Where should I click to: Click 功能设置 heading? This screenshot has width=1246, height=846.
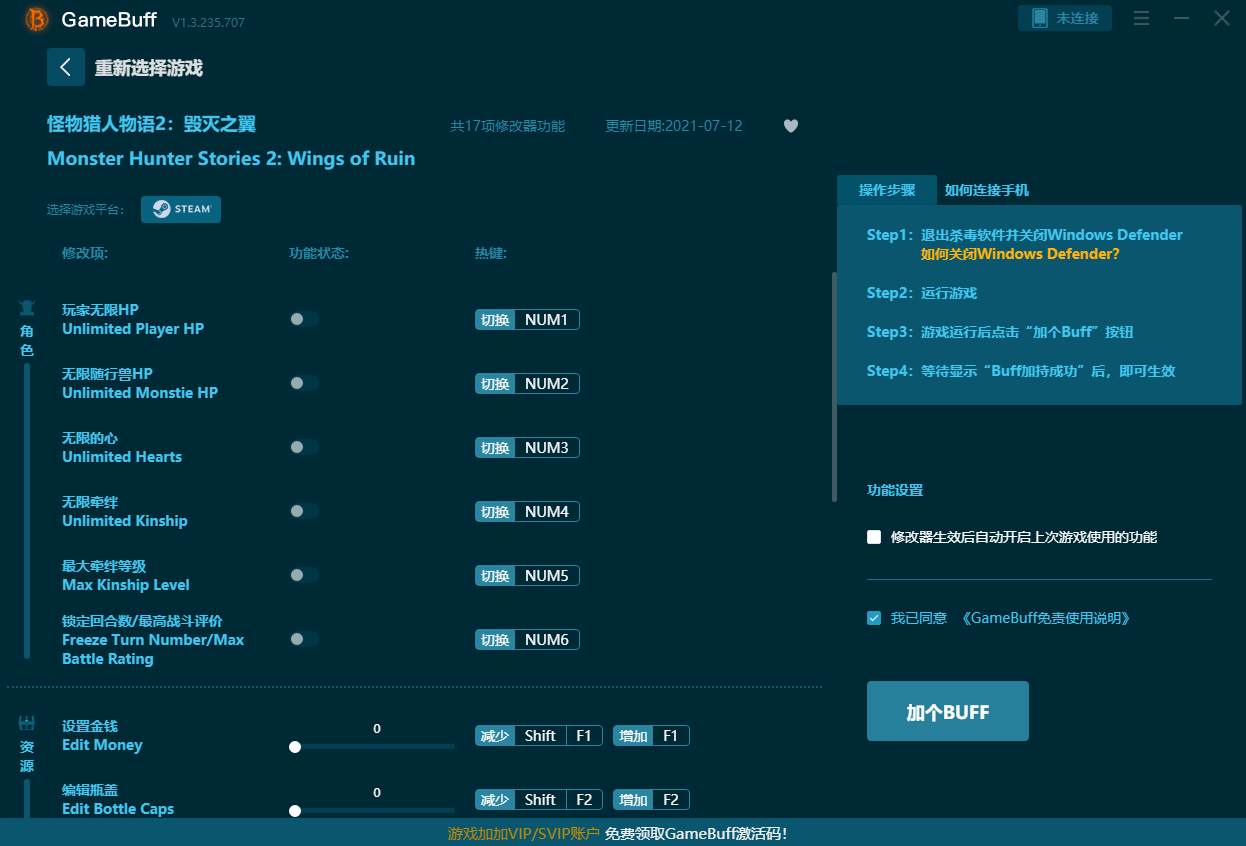(895, 490)
